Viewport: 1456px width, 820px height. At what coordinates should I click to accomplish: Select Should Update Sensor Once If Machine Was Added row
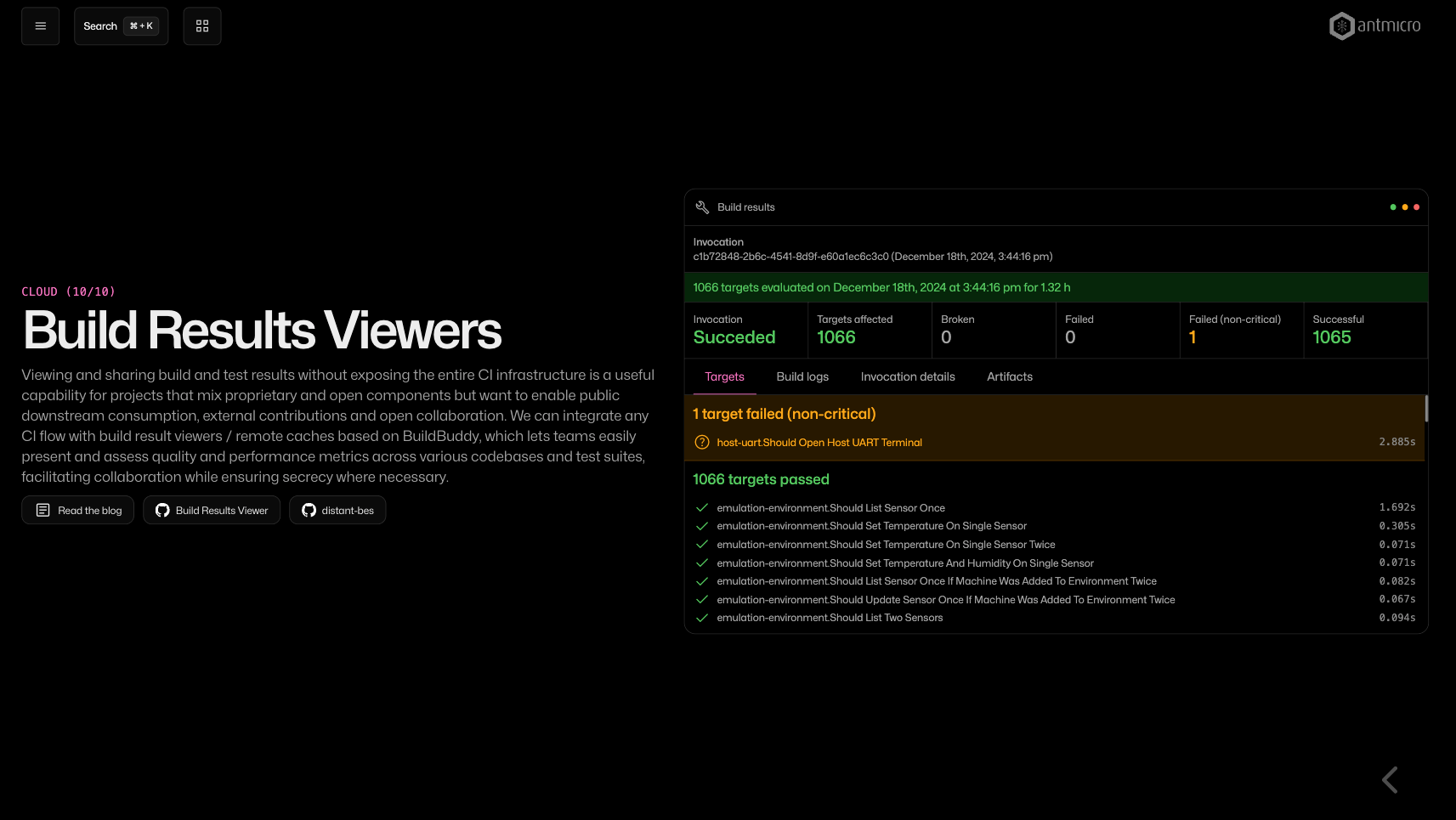coord(1055,600)
